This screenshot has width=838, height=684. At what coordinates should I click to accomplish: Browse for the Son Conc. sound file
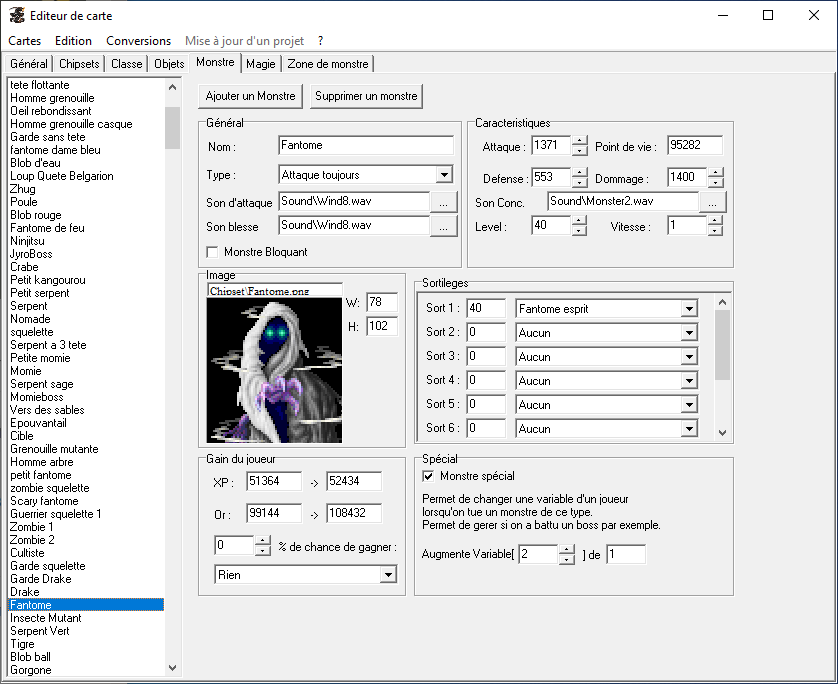(x=712, y=202)
